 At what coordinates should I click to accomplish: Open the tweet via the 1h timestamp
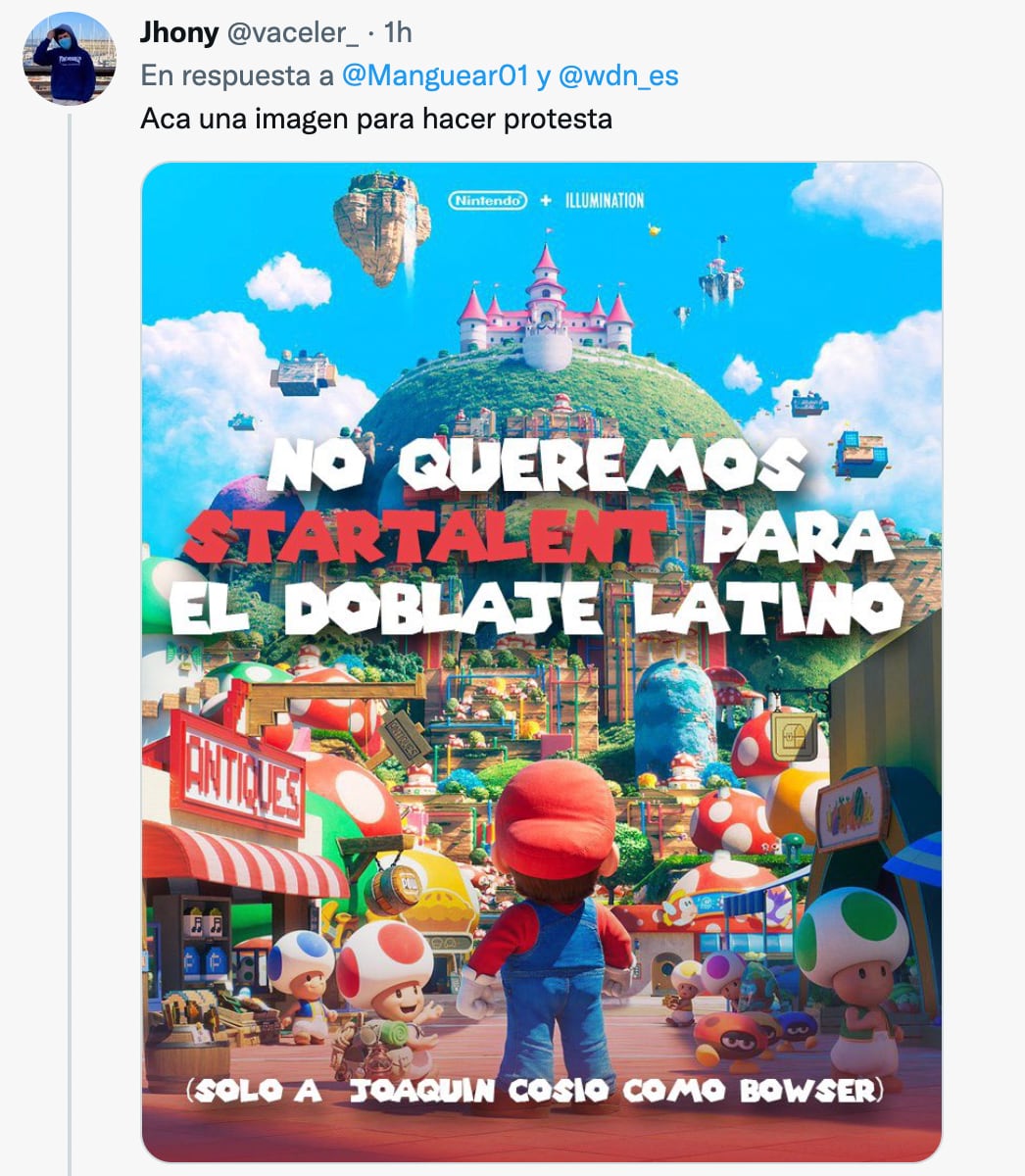(398, 32)
